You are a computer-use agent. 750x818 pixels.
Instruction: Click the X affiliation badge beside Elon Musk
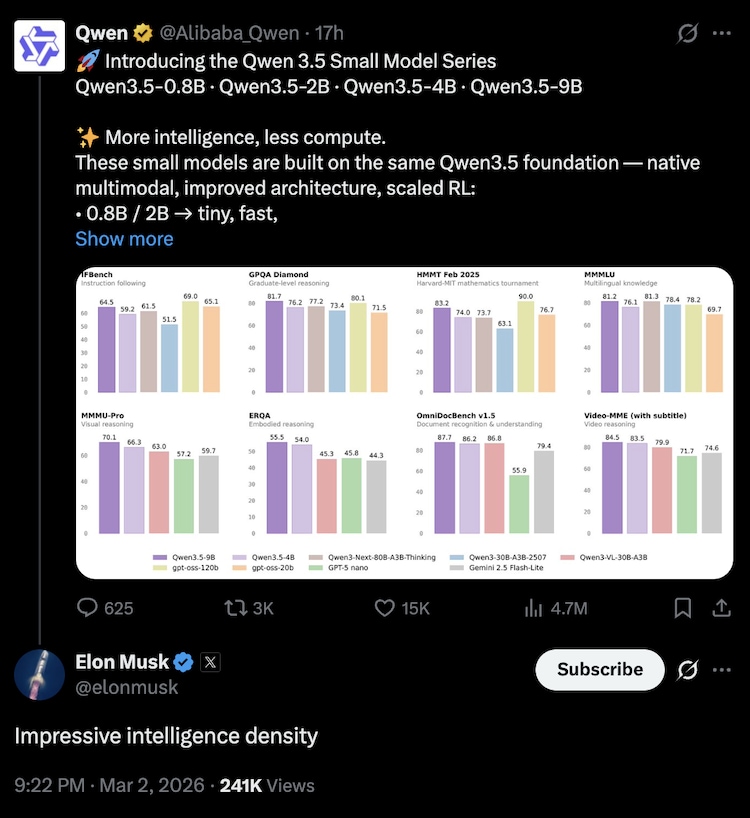(x=211, y=661)
